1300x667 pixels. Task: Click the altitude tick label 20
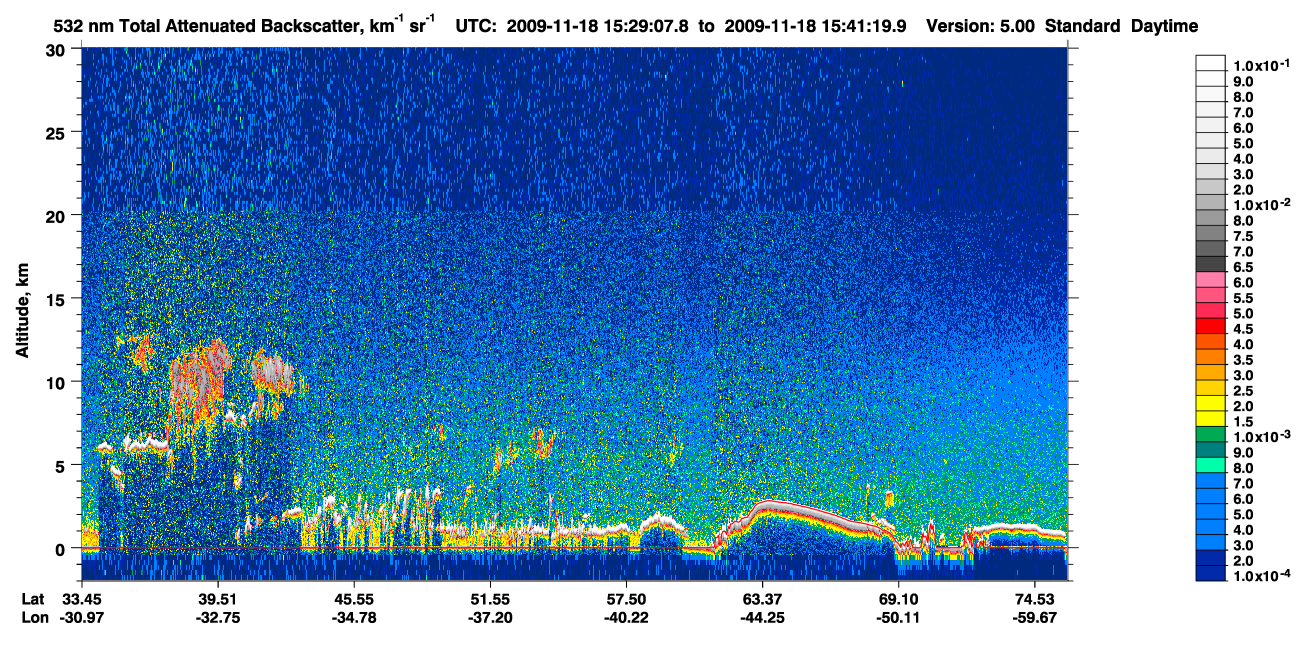(58, 215)
